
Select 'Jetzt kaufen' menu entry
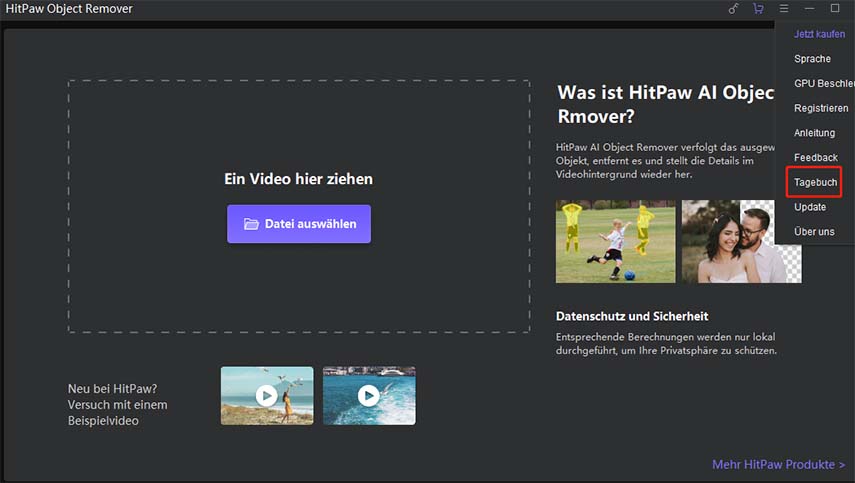pyautogui.click(x=819, y=34)
